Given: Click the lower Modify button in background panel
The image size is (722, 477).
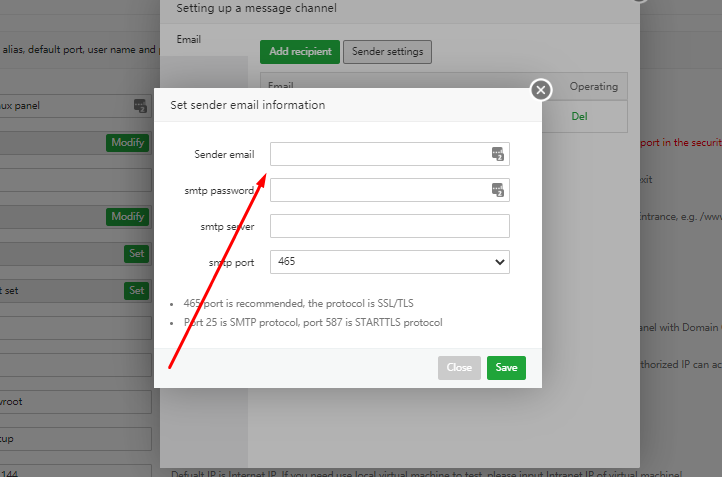Looking at the screenshot, I should pyautogui.click(x=128, y=216).
